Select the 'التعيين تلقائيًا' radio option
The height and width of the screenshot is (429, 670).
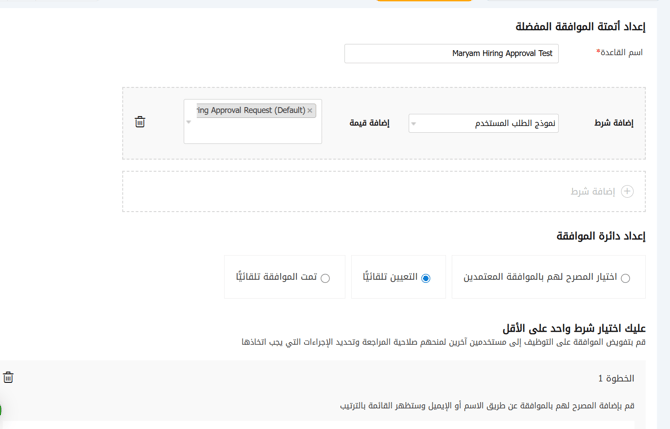426,278
